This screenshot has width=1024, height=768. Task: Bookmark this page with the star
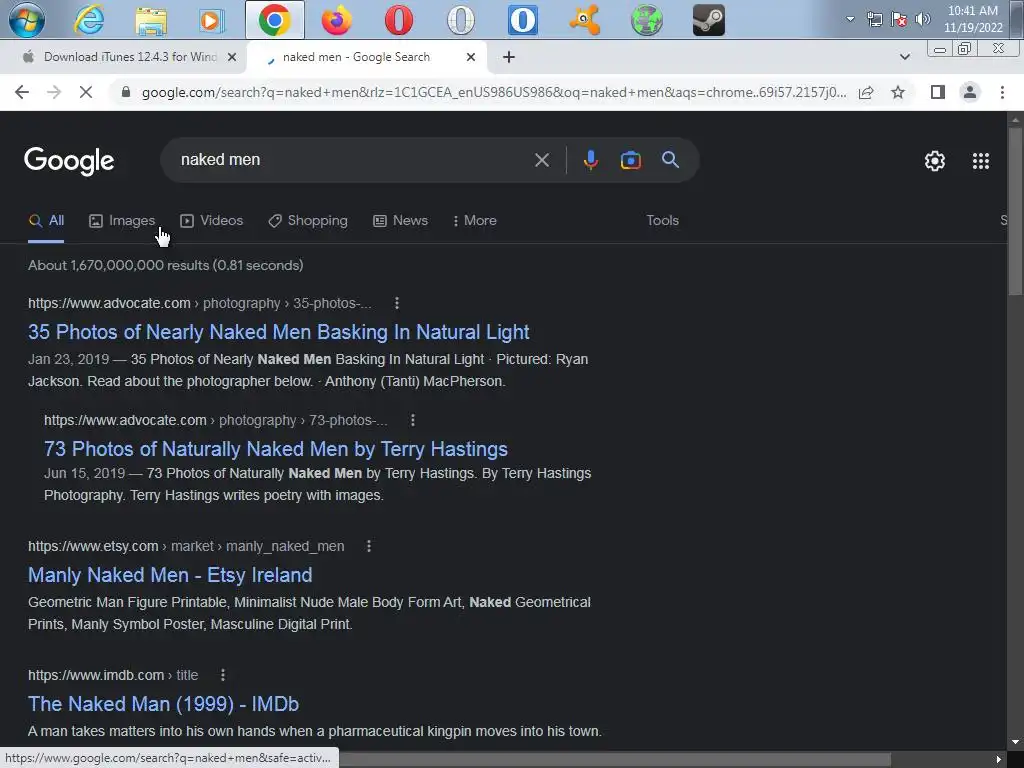point(898,92)
